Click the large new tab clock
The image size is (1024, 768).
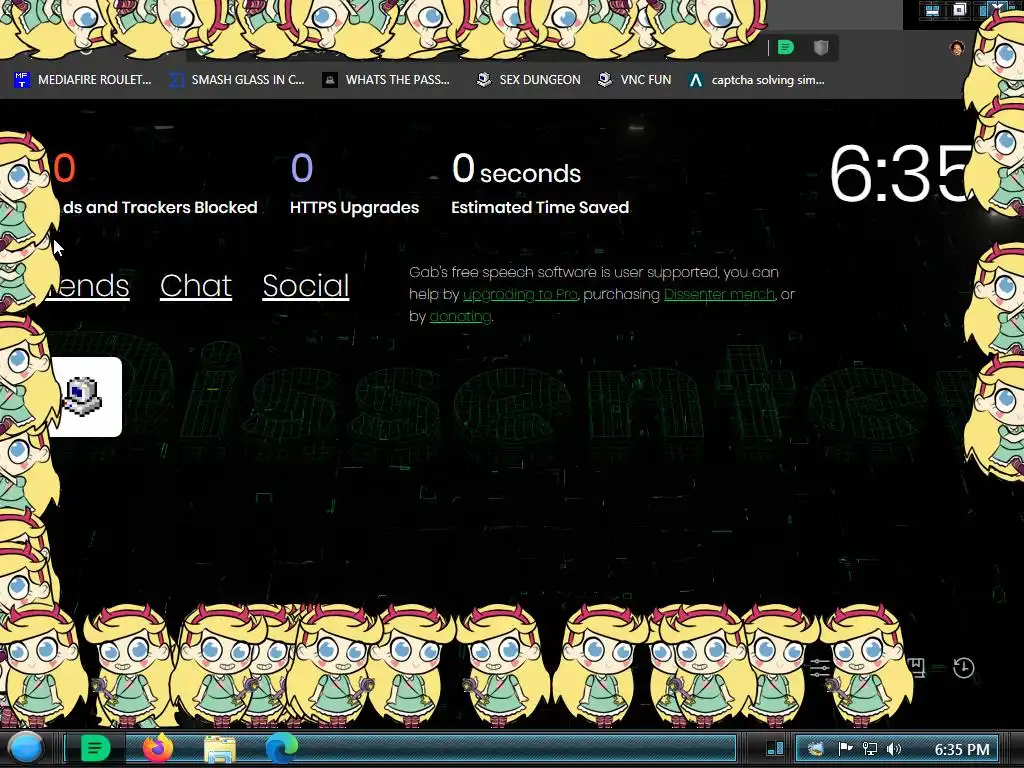tap(901, 173)
